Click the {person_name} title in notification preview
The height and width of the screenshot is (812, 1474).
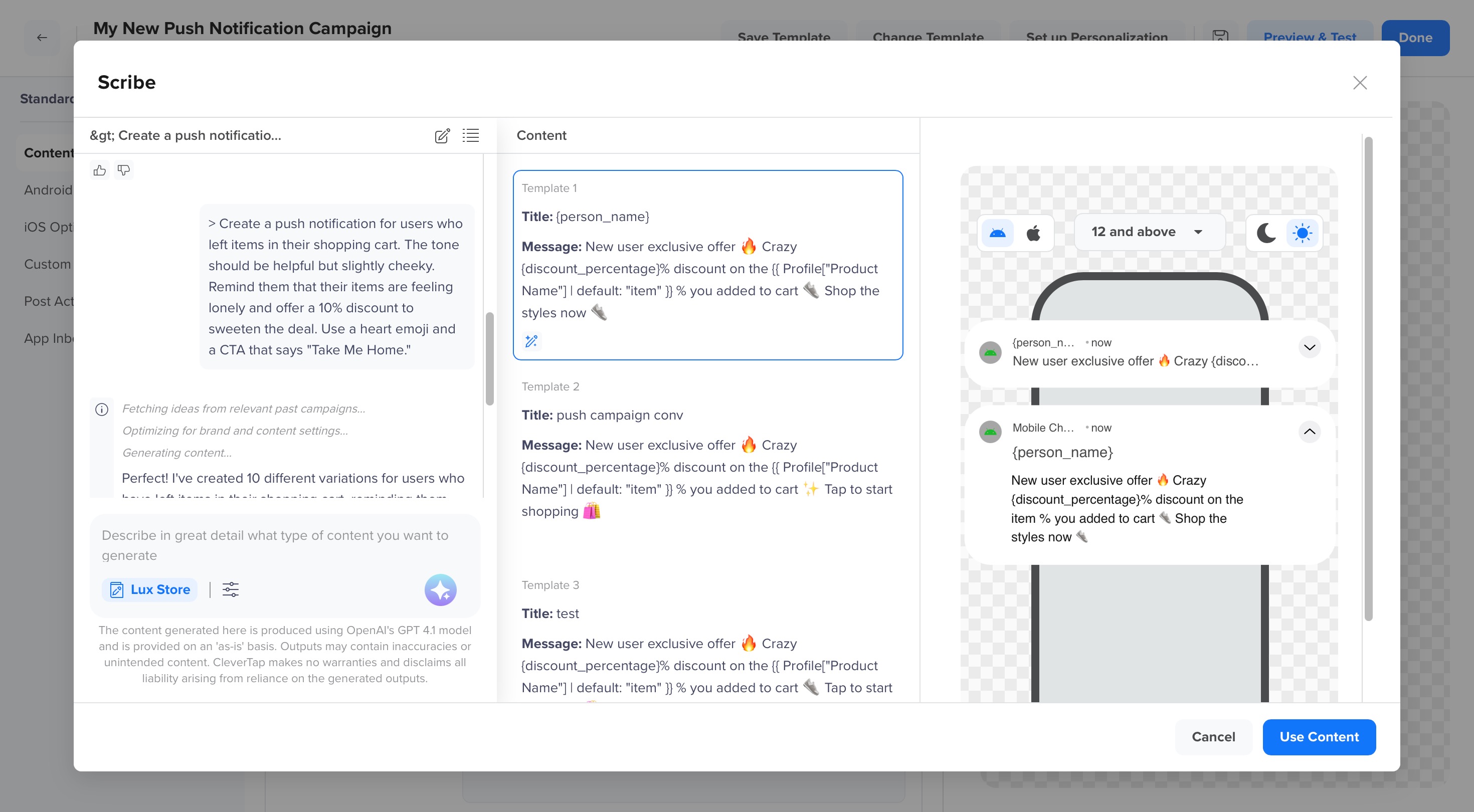pos(1062,452)
